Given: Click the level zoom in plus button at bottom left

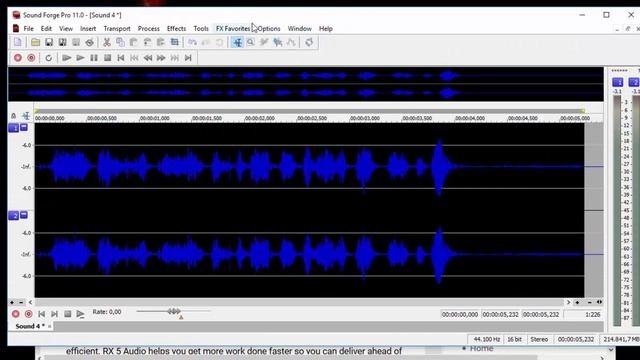Looking at the screenshot, I should point(12,302).
